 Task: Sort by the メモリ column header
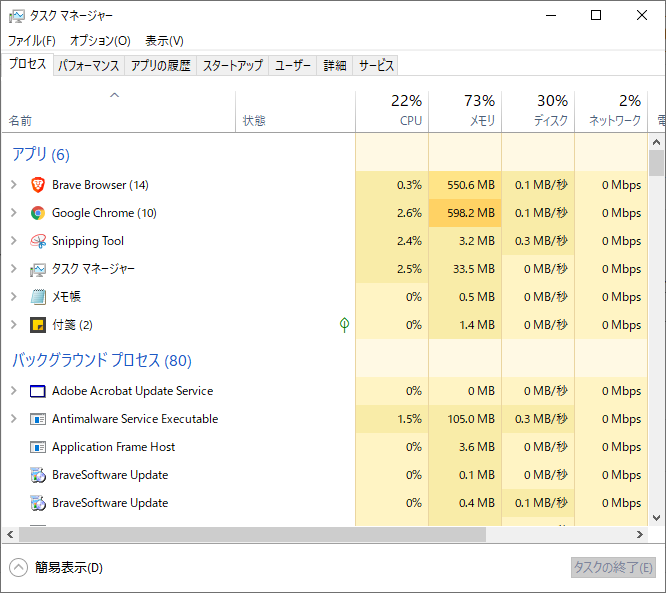point(465,111)
